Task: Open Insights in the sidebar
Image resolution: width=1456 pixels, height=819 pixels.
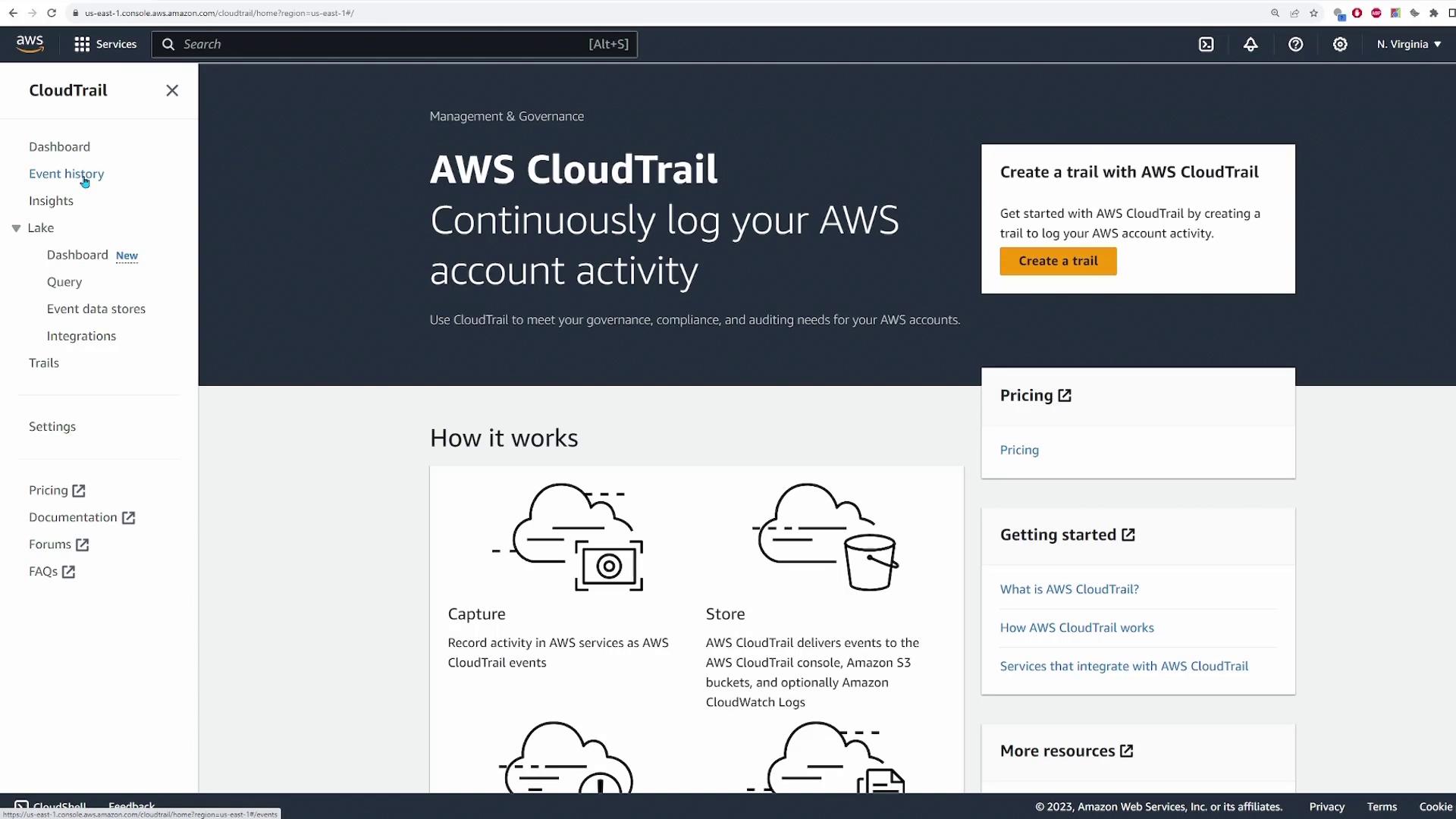Action: tap(51, 201)
